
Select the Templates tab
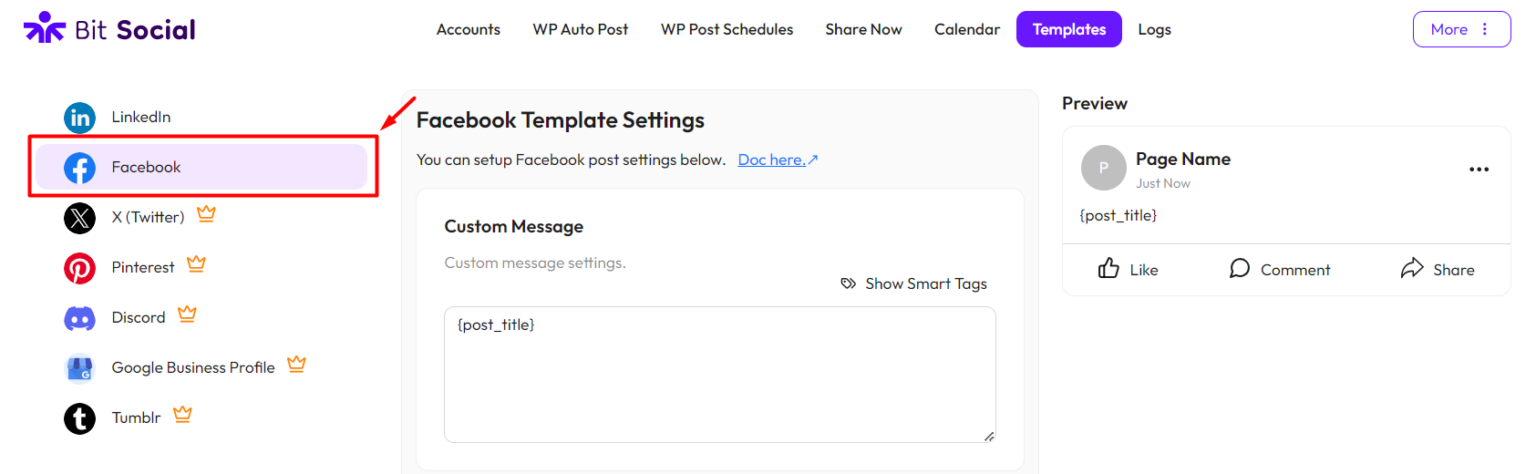click(1069, 29)
